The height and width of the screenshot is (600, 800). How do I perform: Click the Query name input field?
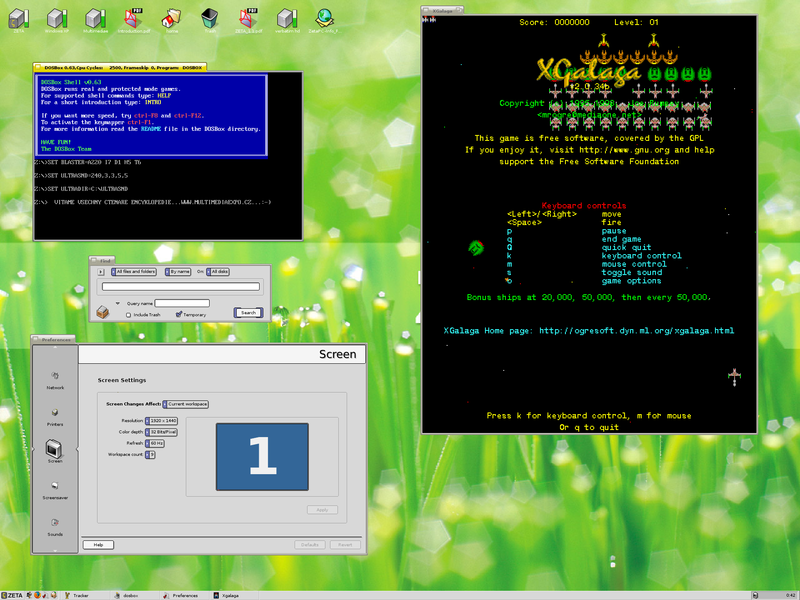183,303
